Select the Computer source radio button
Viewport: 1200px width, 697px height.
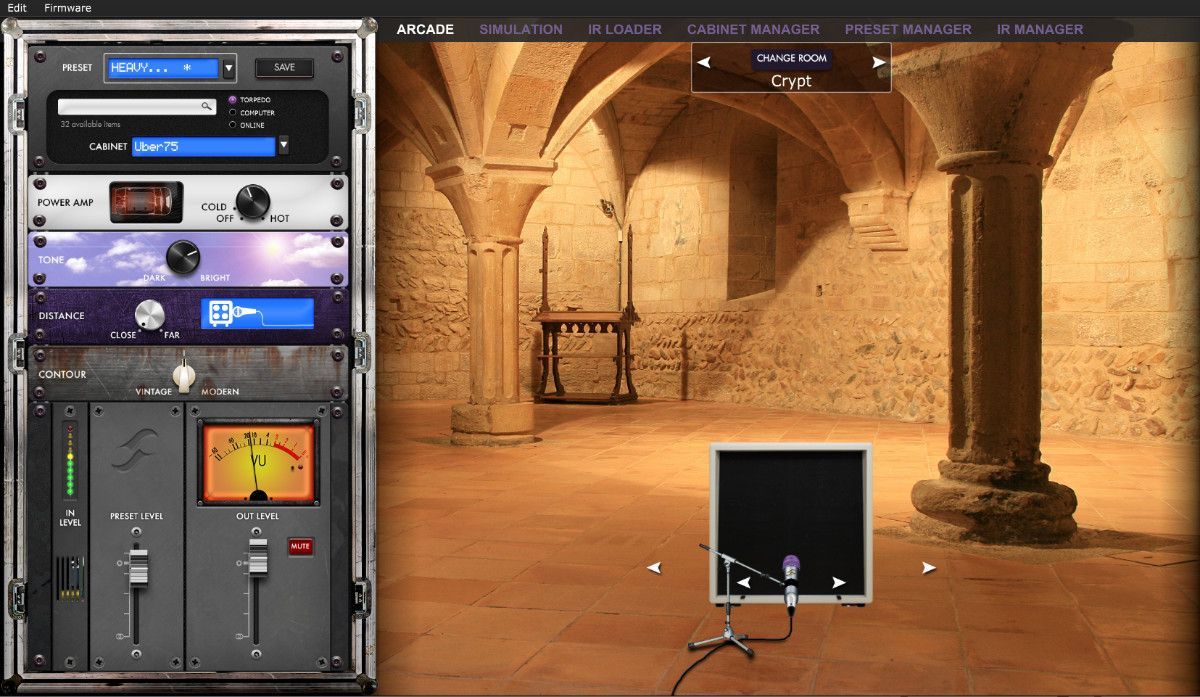coord(233,113)
